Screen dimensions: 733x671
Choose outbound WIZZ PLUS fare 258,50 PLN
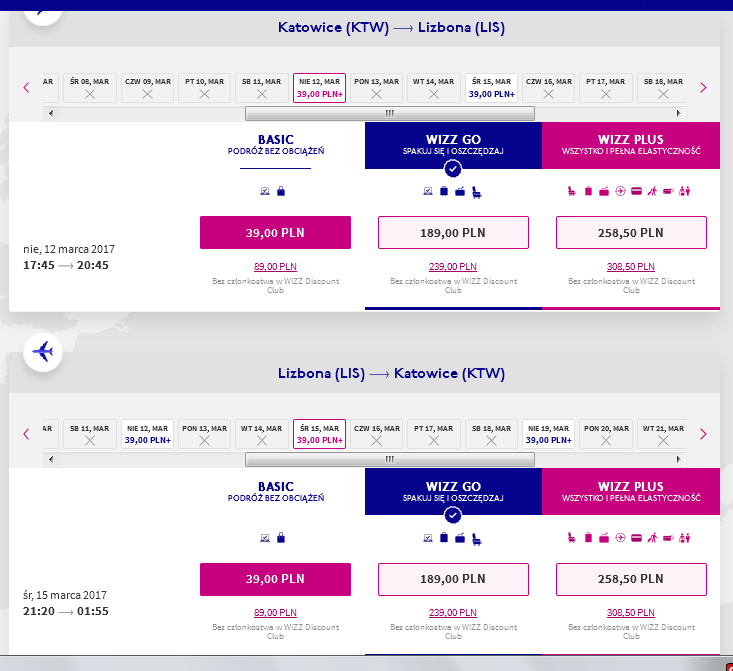631,232
